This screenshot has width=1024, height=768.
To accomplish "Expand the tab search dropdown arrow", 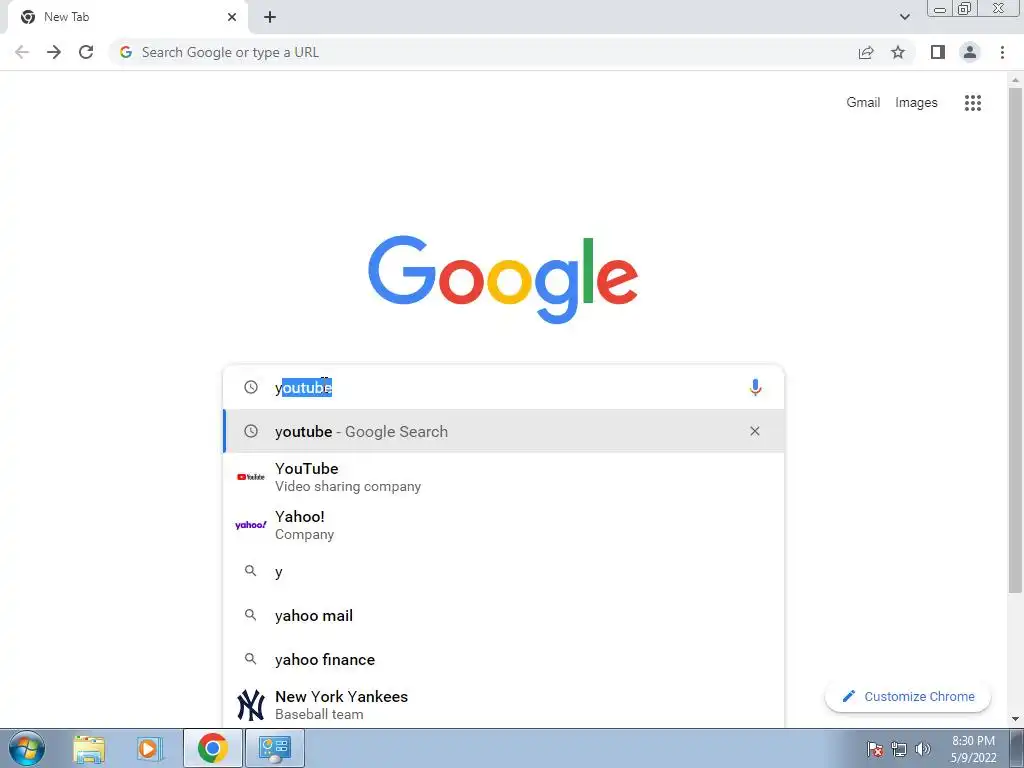I will (x=904, y=17).
